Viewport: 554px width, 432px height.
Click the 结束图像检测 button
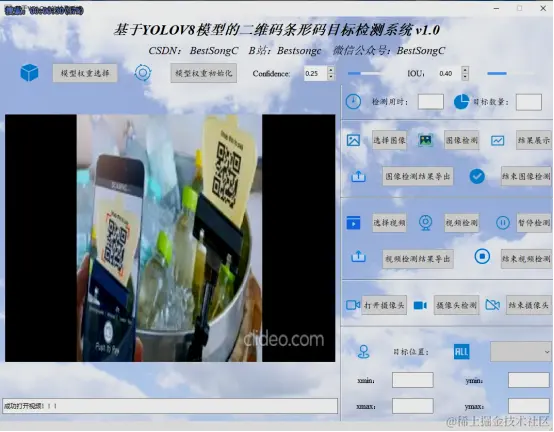[526, 176]
